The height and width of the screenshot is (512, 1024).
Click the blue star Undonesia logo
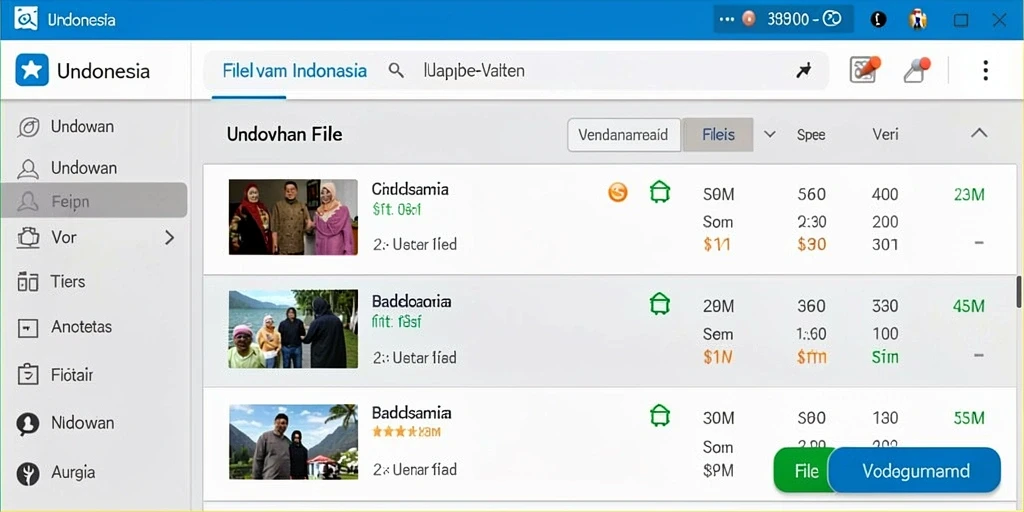(x=32, y=70)
